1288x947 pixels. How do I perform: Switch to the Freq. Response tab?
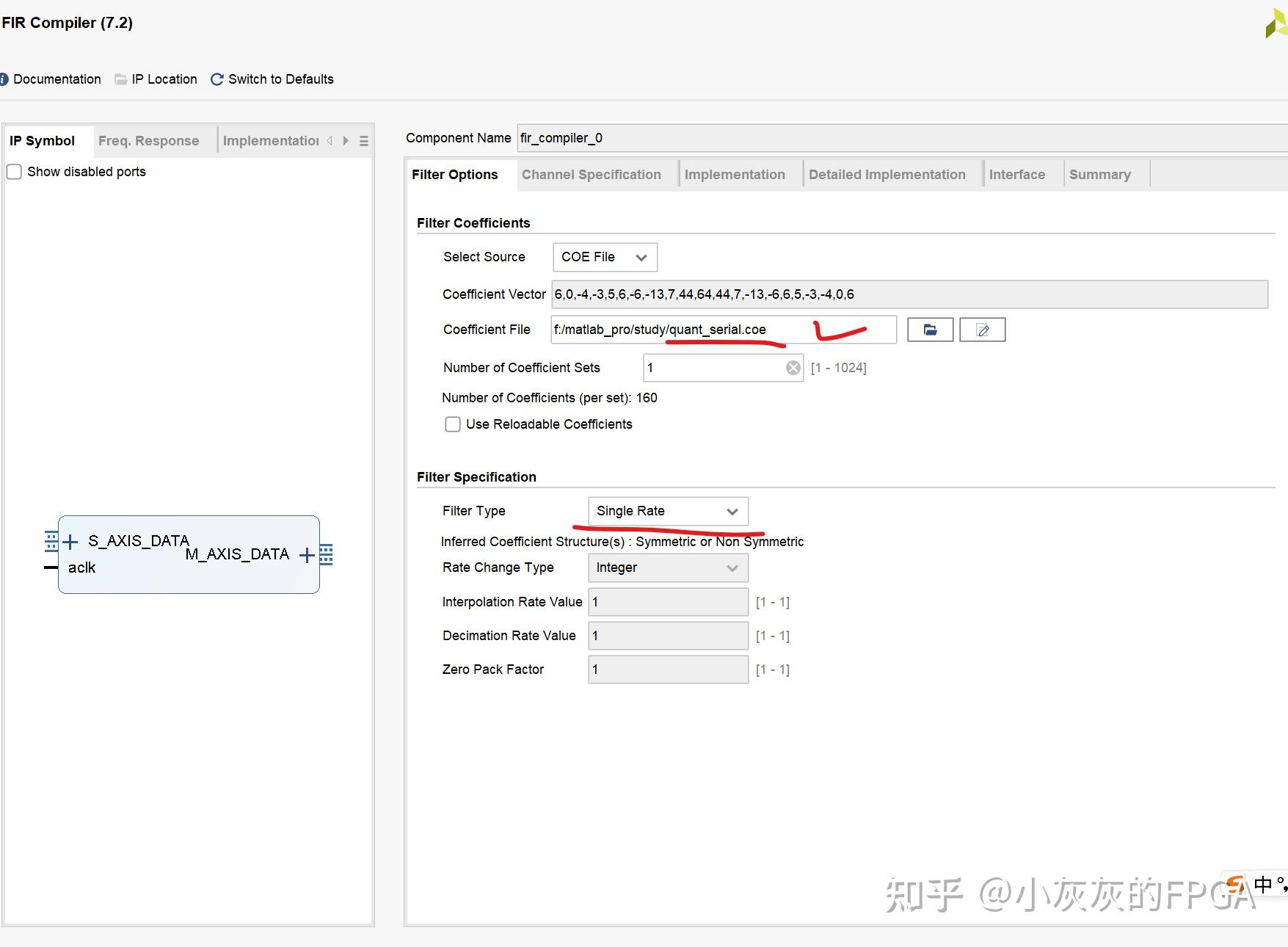click(x=149, y=140)
